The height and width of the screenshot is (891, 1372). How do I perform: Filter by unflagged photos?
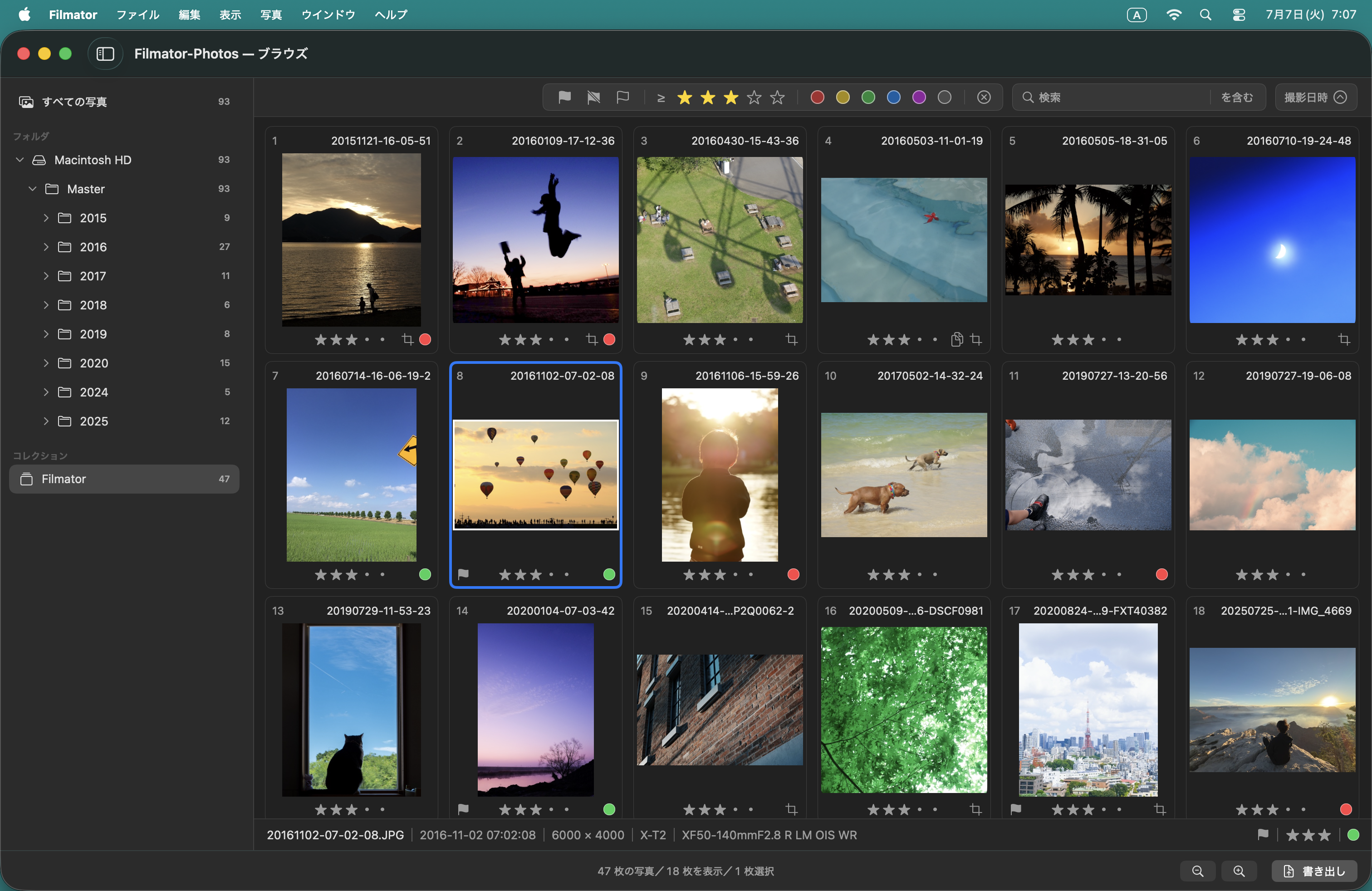[x=622, y=97]
